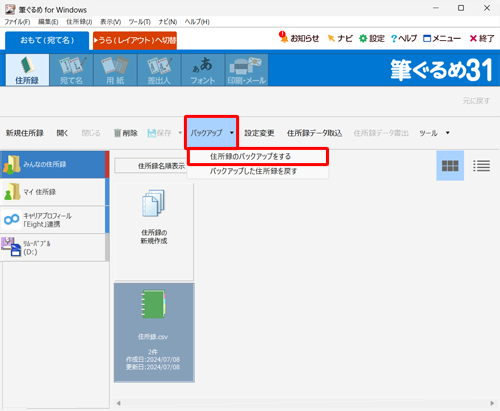Click 新規住所録 button

point(25,133)
